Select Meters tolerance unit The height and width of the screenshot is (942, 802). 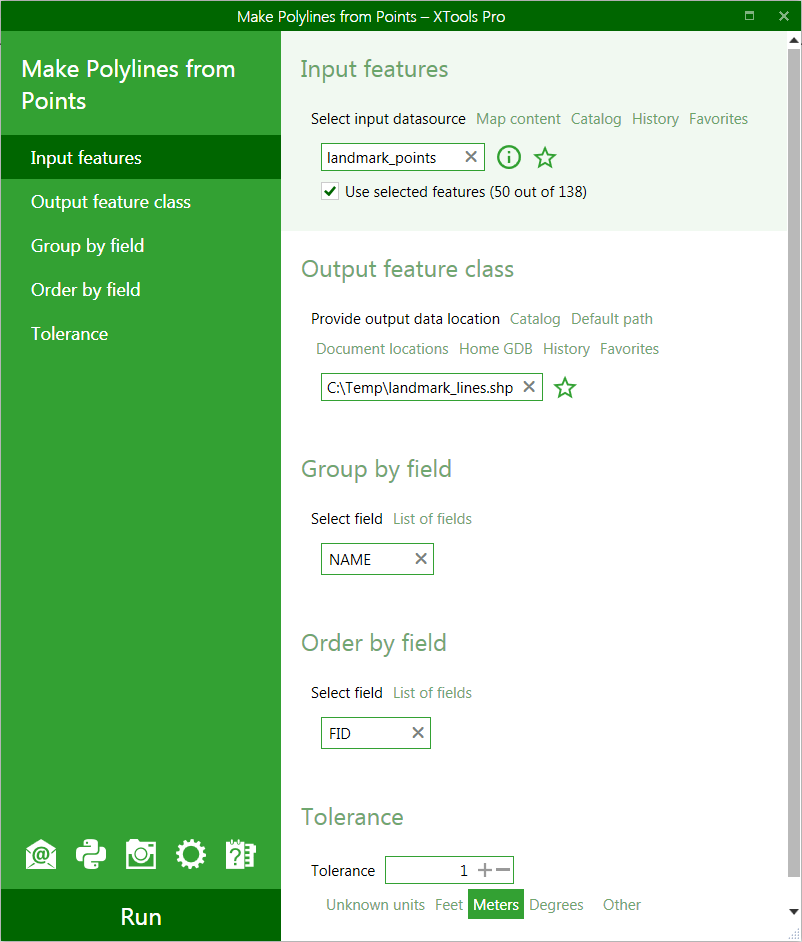coord(496,904)
